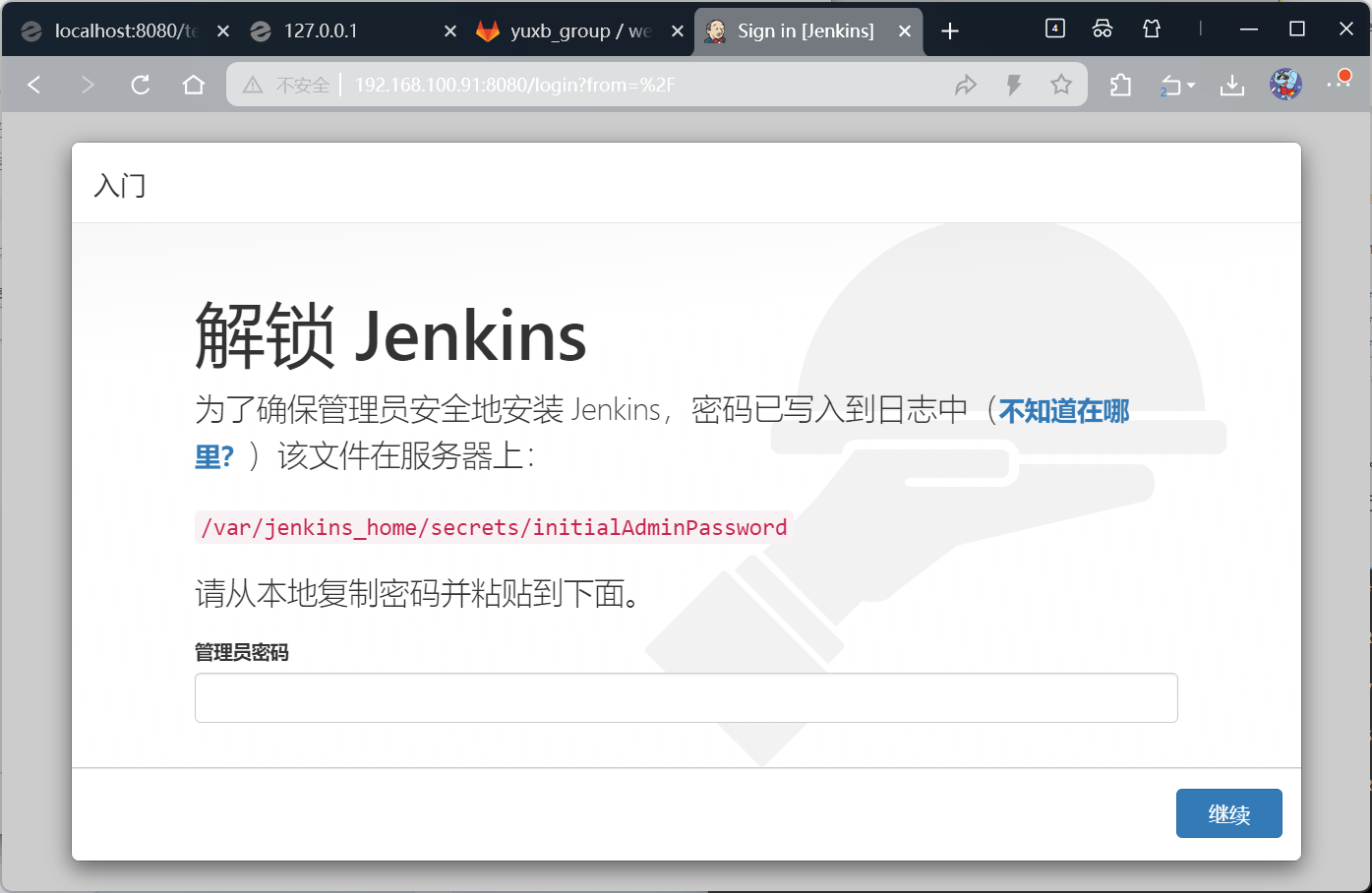Close the 127.0.0.1 tab
This screenshot has height=893, width=1372.
[x=450, y=31]
